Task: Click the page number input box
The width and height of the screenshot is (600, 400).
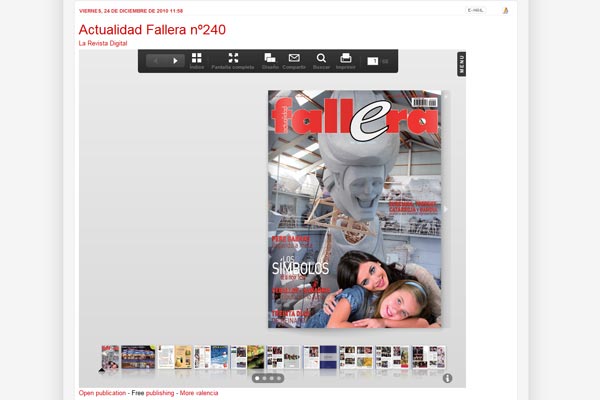Action: [x=373, y=61]
